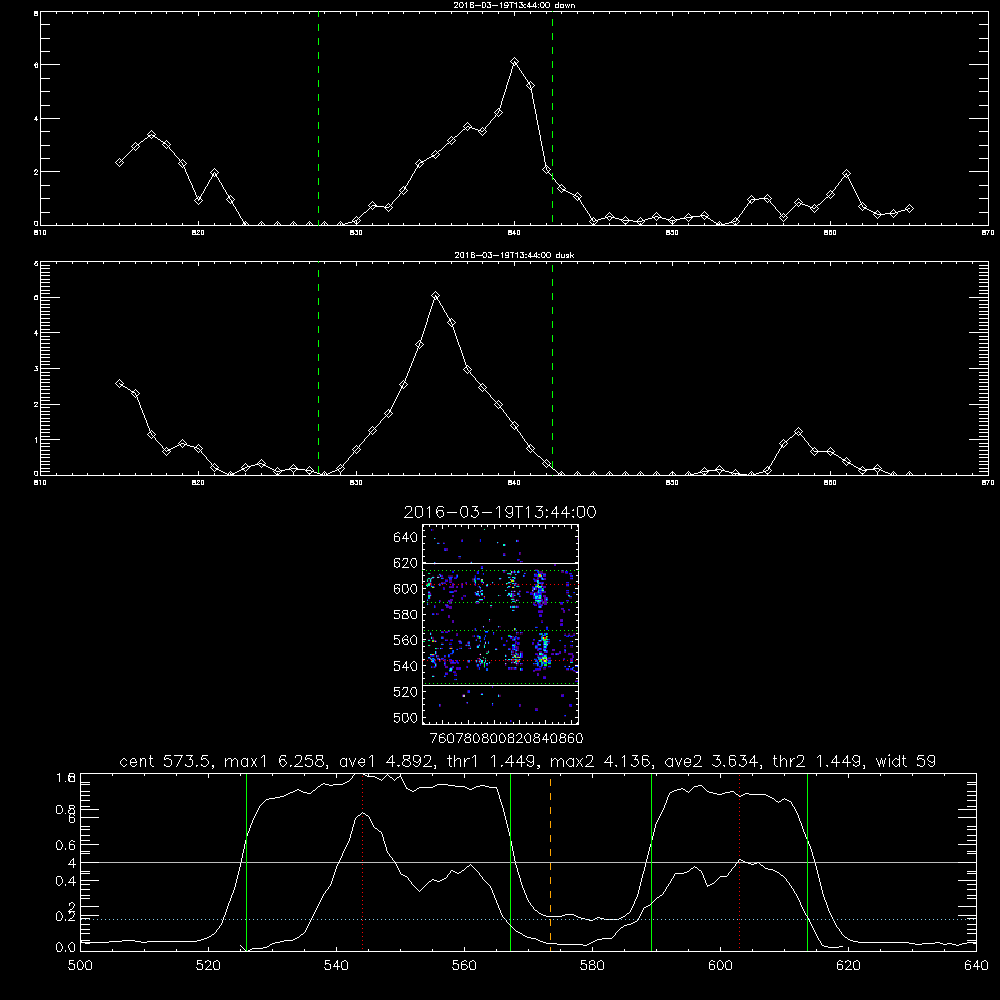The height and width of the screenshot is (1000, 1000).
Task: Click the green vertical line near 567 in bottom plot
Action: pyautogui.click(x=511, y=862)
